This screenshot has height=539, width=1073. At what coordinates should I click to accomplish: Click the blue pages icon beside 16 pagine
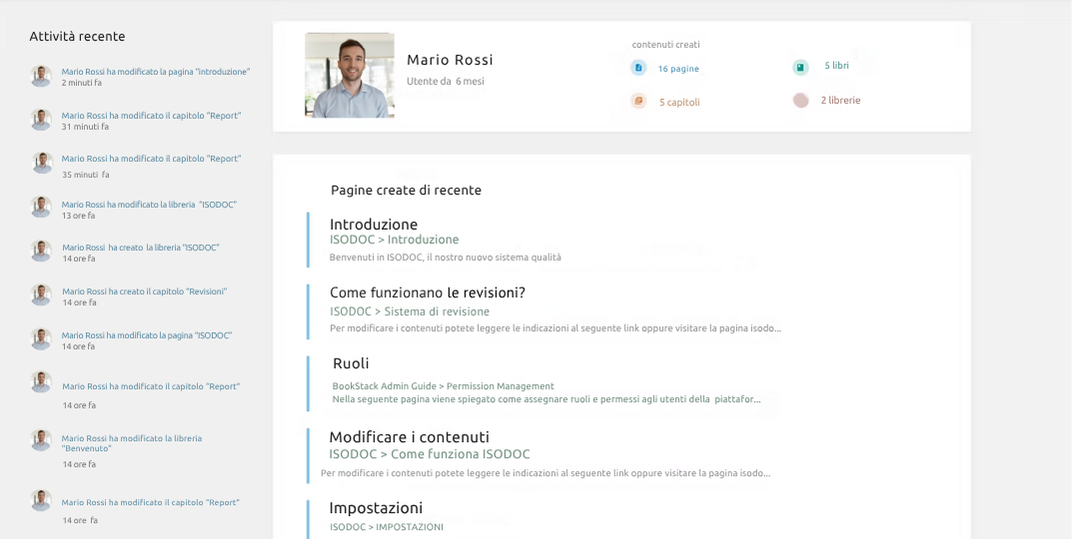click(638, 68)
